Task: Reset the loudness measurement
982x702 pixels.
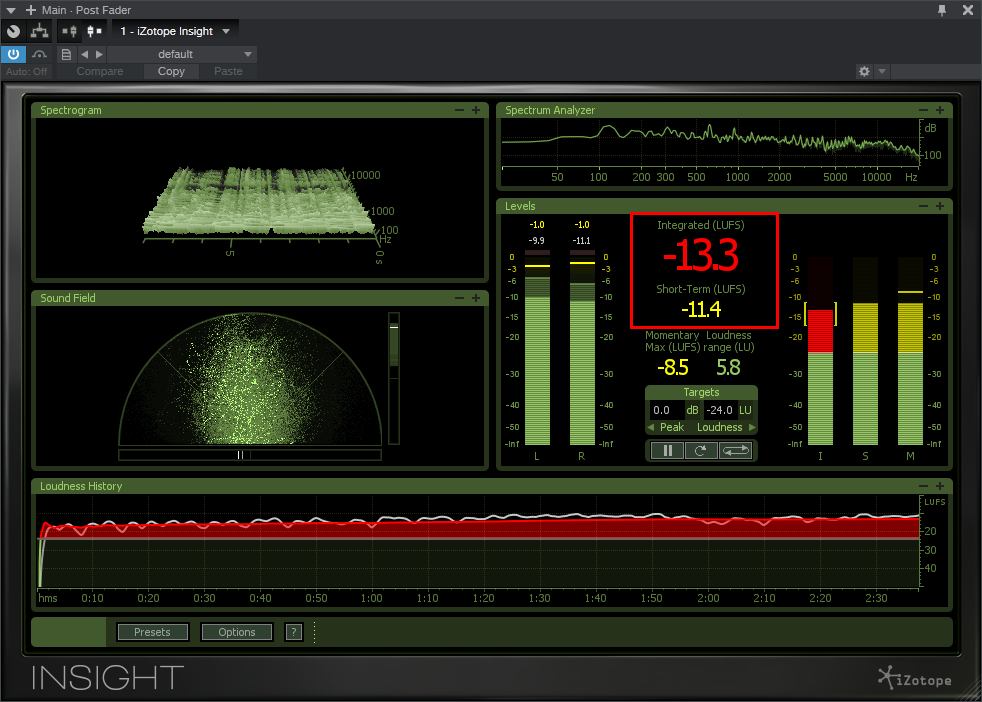Action: 701,450
